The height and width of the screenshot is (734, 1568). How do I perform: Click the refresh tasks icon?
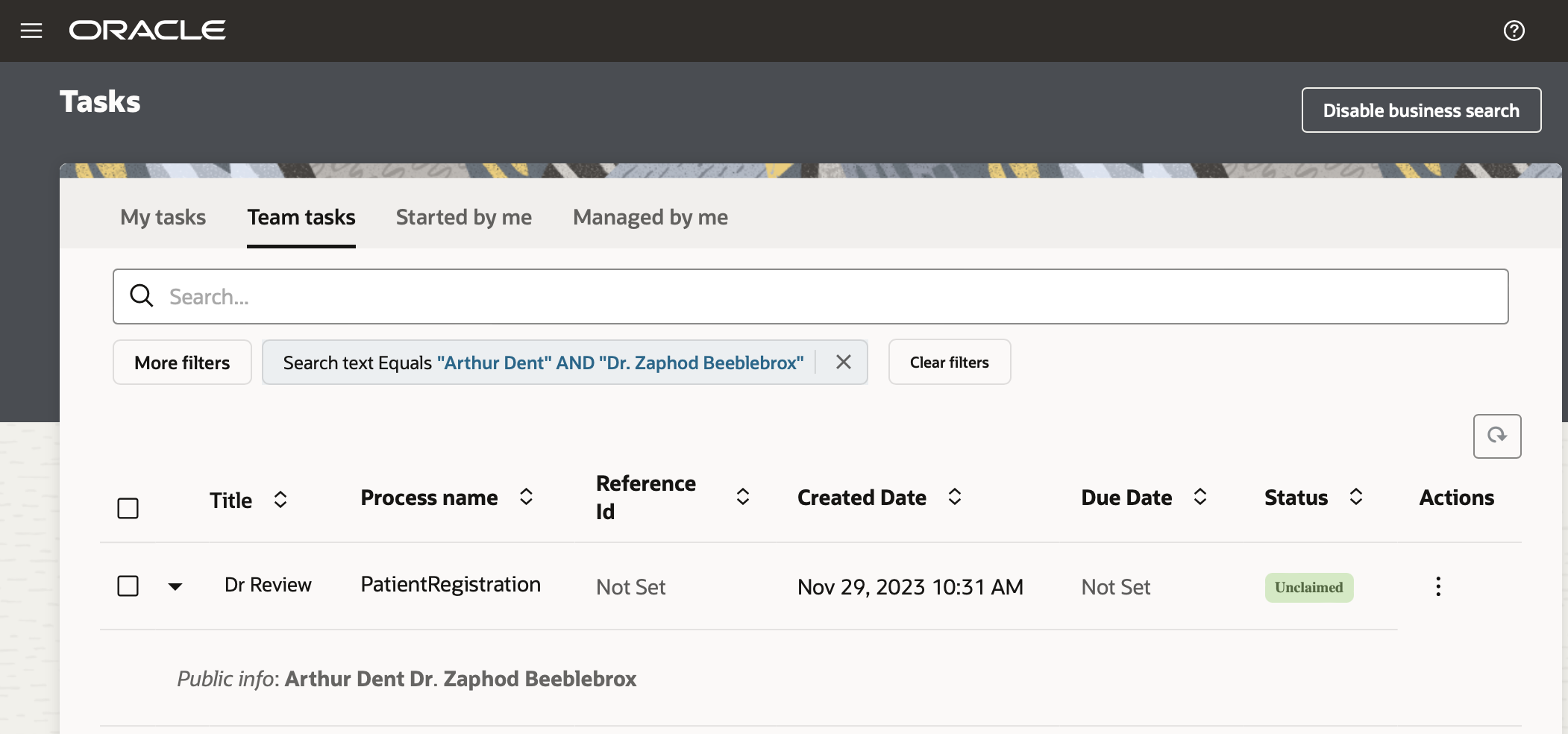click(1496, 436)
